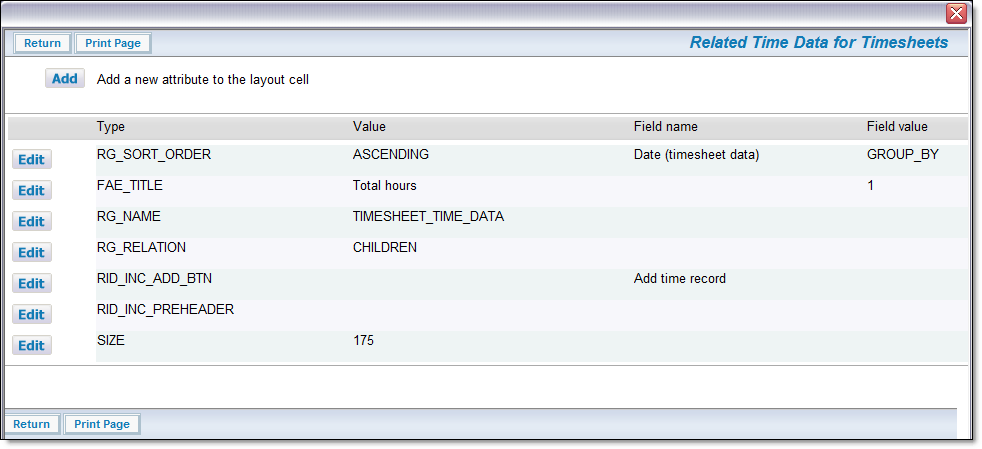Edit the RG_NAME attribute row
This screenshot has width=982, height=449.
point(31,222)
